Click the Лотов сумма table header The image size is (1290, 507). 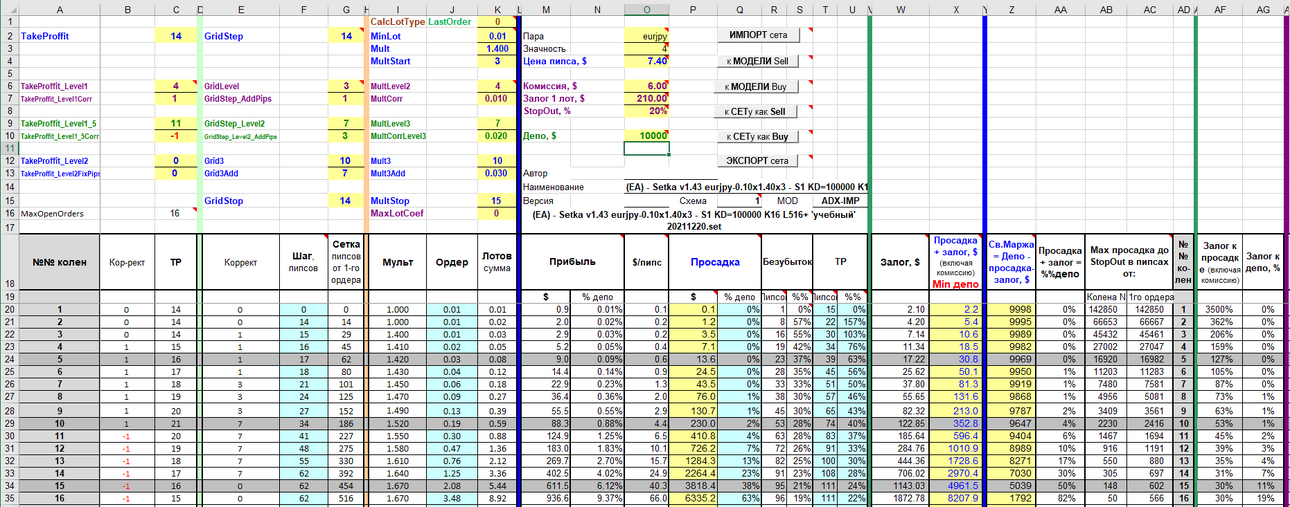[497, 262]
